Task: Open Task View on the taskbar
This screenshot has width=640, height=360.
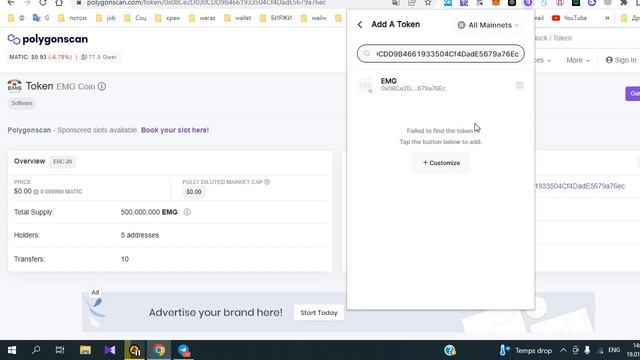Action: (60, 350)
